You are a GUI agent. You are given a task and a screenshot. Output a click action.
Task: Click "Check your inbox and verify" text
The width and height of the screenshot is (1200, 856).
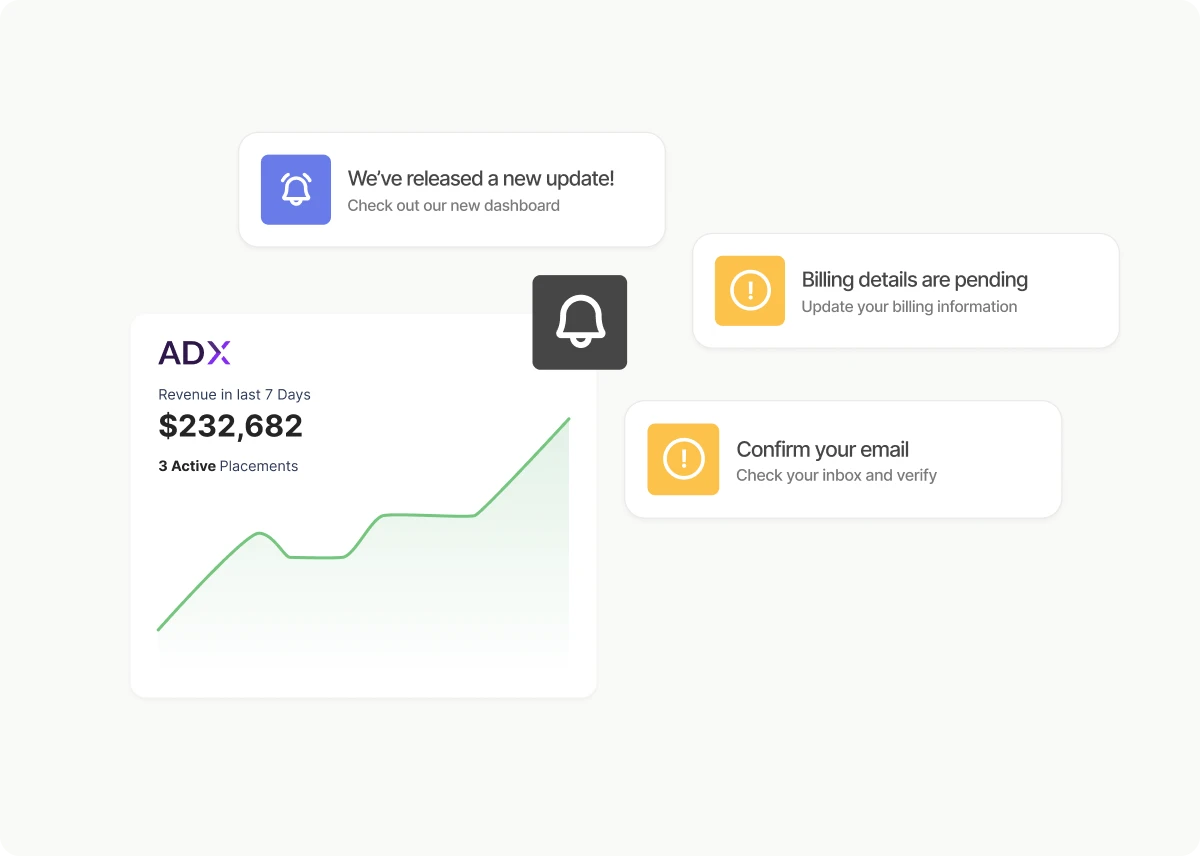pos(836,475)
